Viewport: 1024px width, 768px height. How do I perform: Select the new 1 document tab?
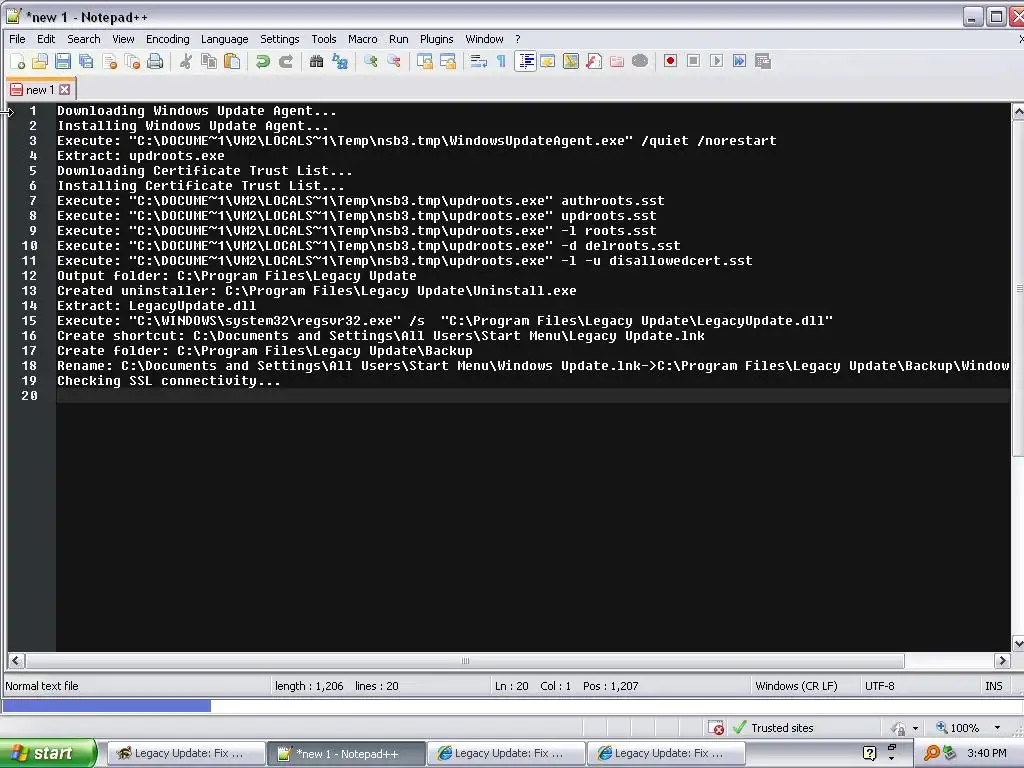coord(40,89)
